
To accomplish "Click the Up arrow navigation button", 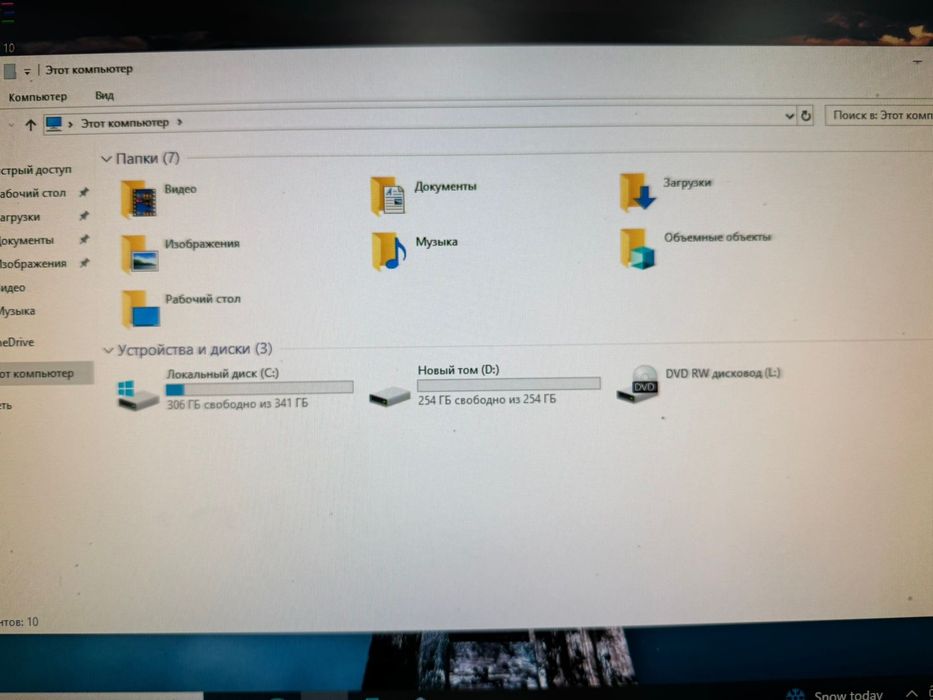I will pos(30,124).
